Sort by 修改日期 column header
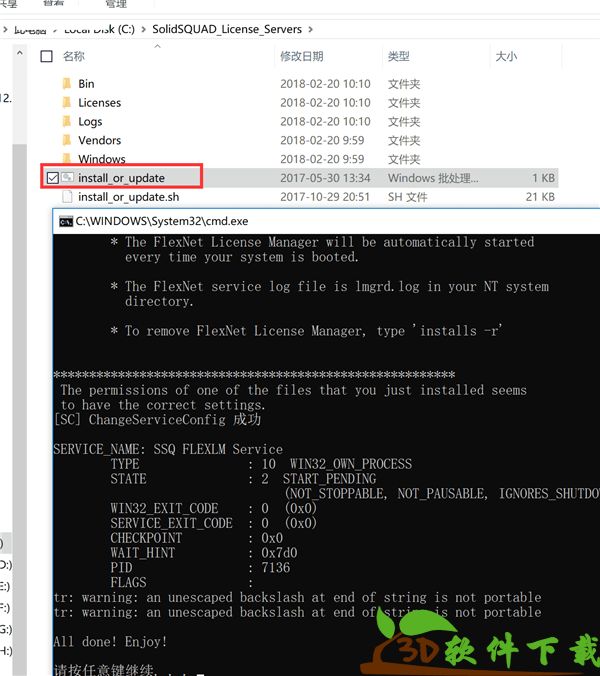Viewport: 600px width, 676px height. [302, 56]
